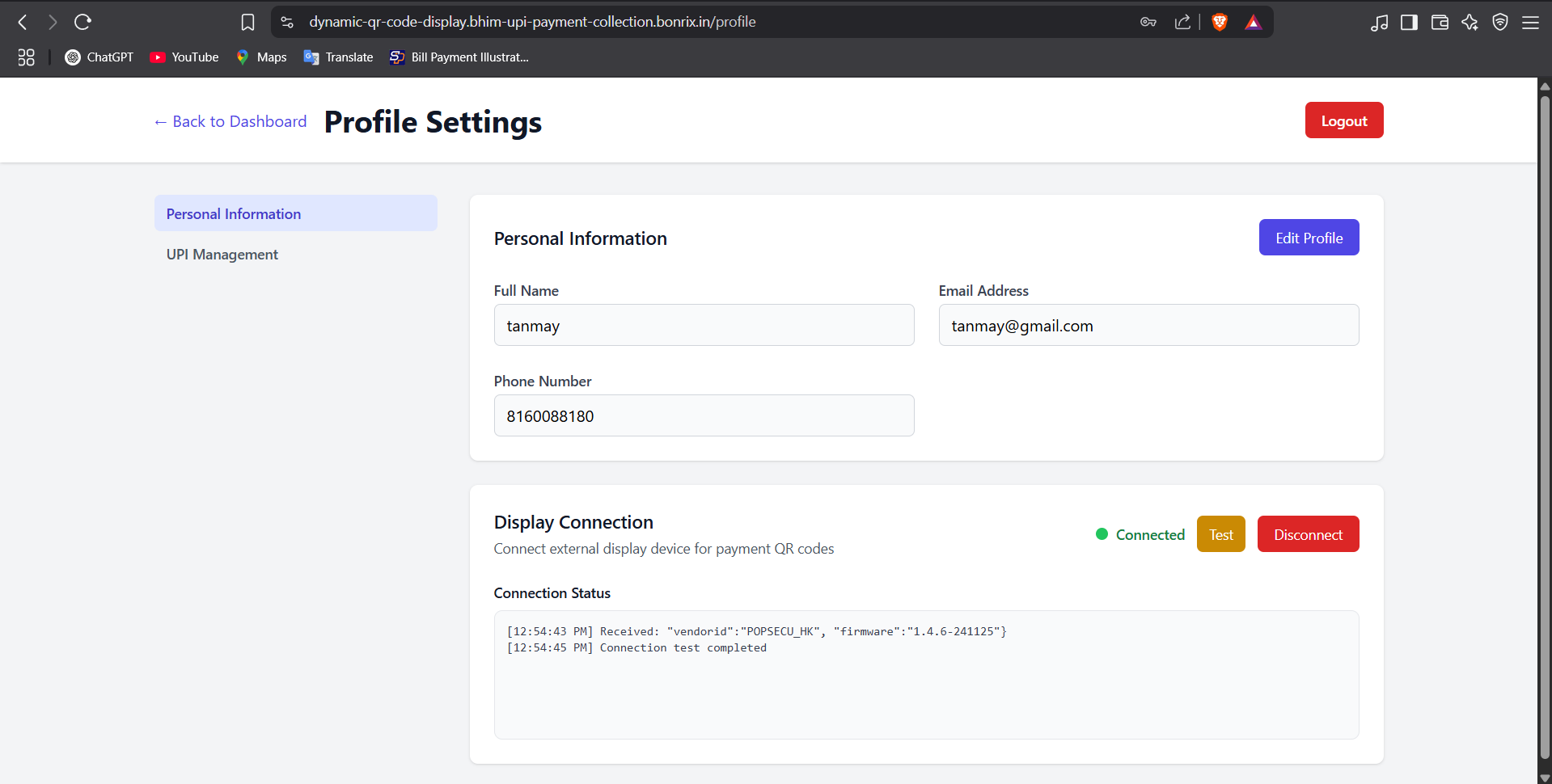Click the Edit Profile button

(1309, 238)
